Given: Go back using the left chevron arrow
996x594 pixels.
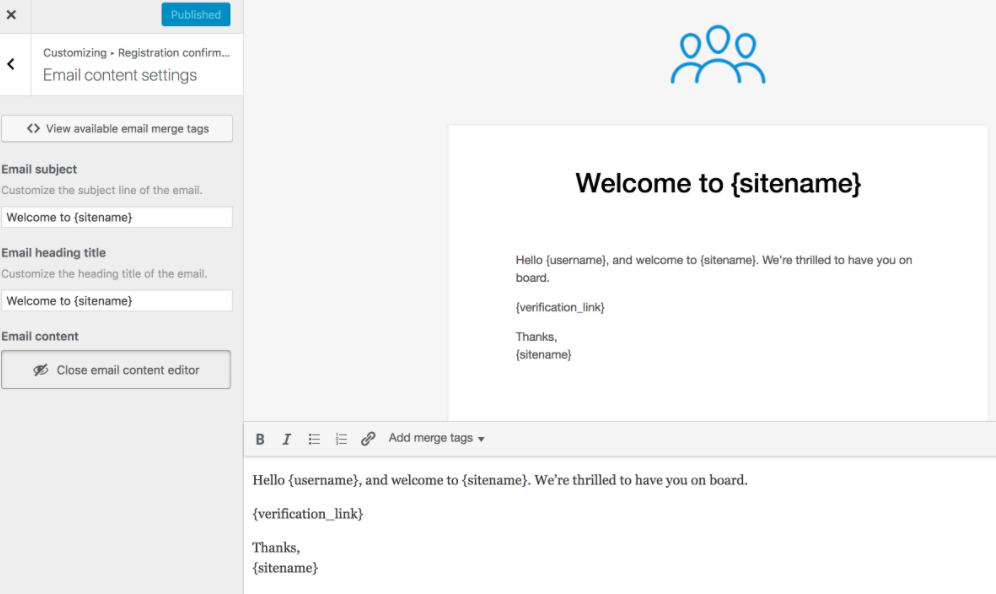Looking at the screenshot, I should [11, 64].
